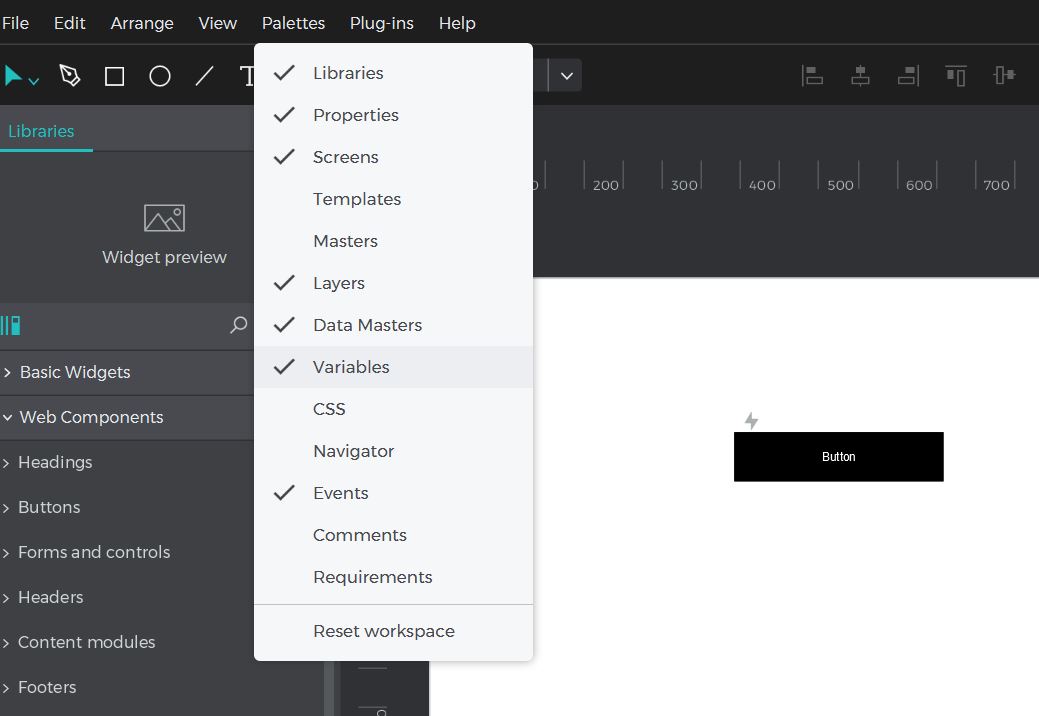This screenshot has height=716, width=1039.
Task: Enable the Templates palette
Action: pos(356,199)
